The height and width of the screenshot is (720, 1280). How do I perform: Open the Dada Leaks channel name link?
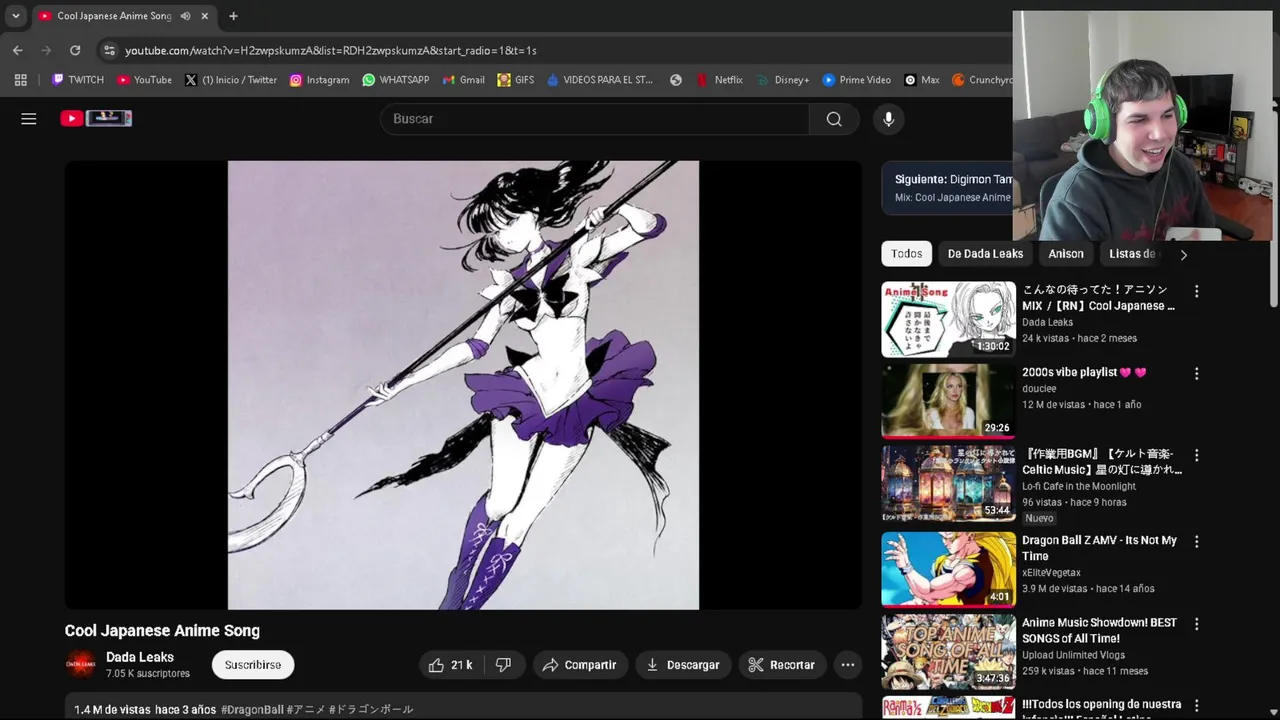click(140, 657)
